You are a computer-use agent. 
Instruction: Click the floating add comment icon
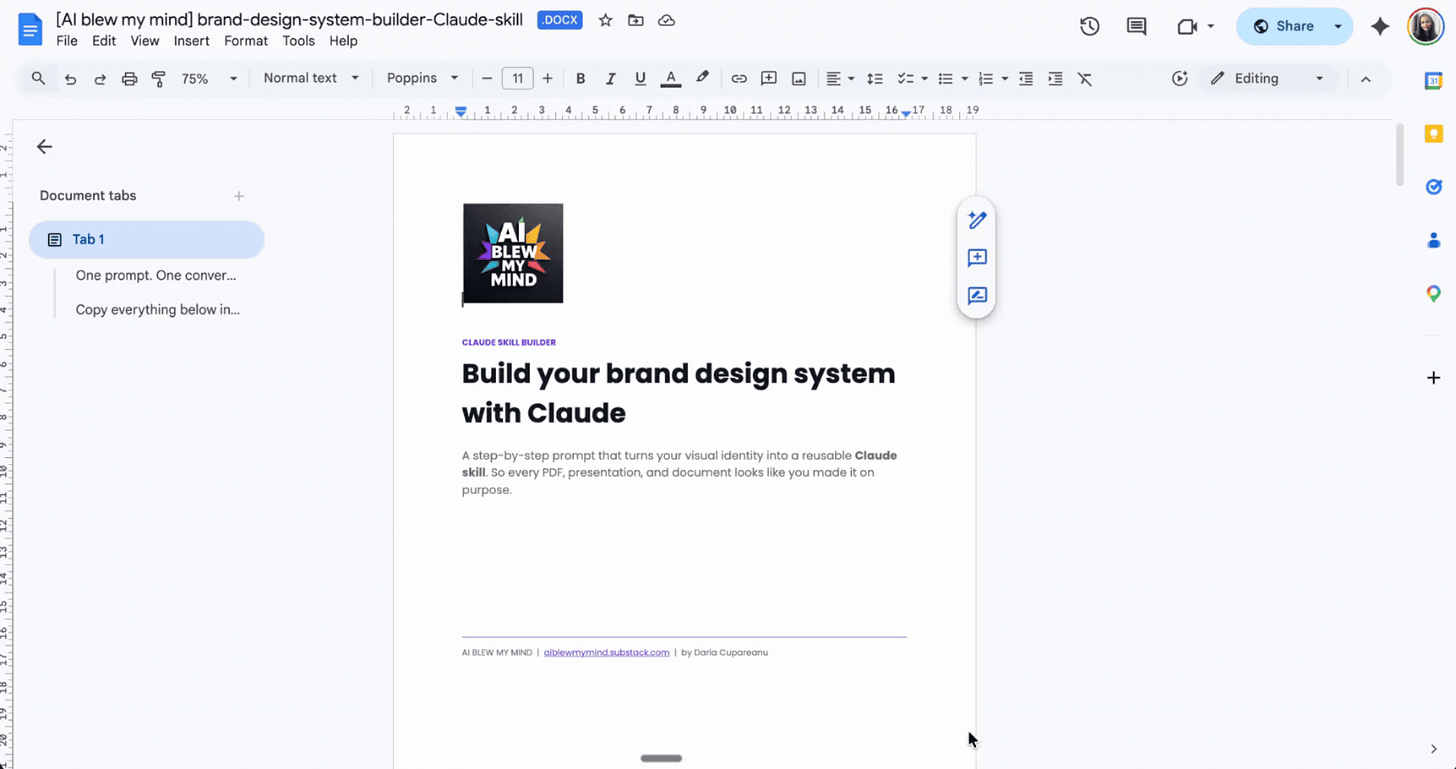point(977,258)
